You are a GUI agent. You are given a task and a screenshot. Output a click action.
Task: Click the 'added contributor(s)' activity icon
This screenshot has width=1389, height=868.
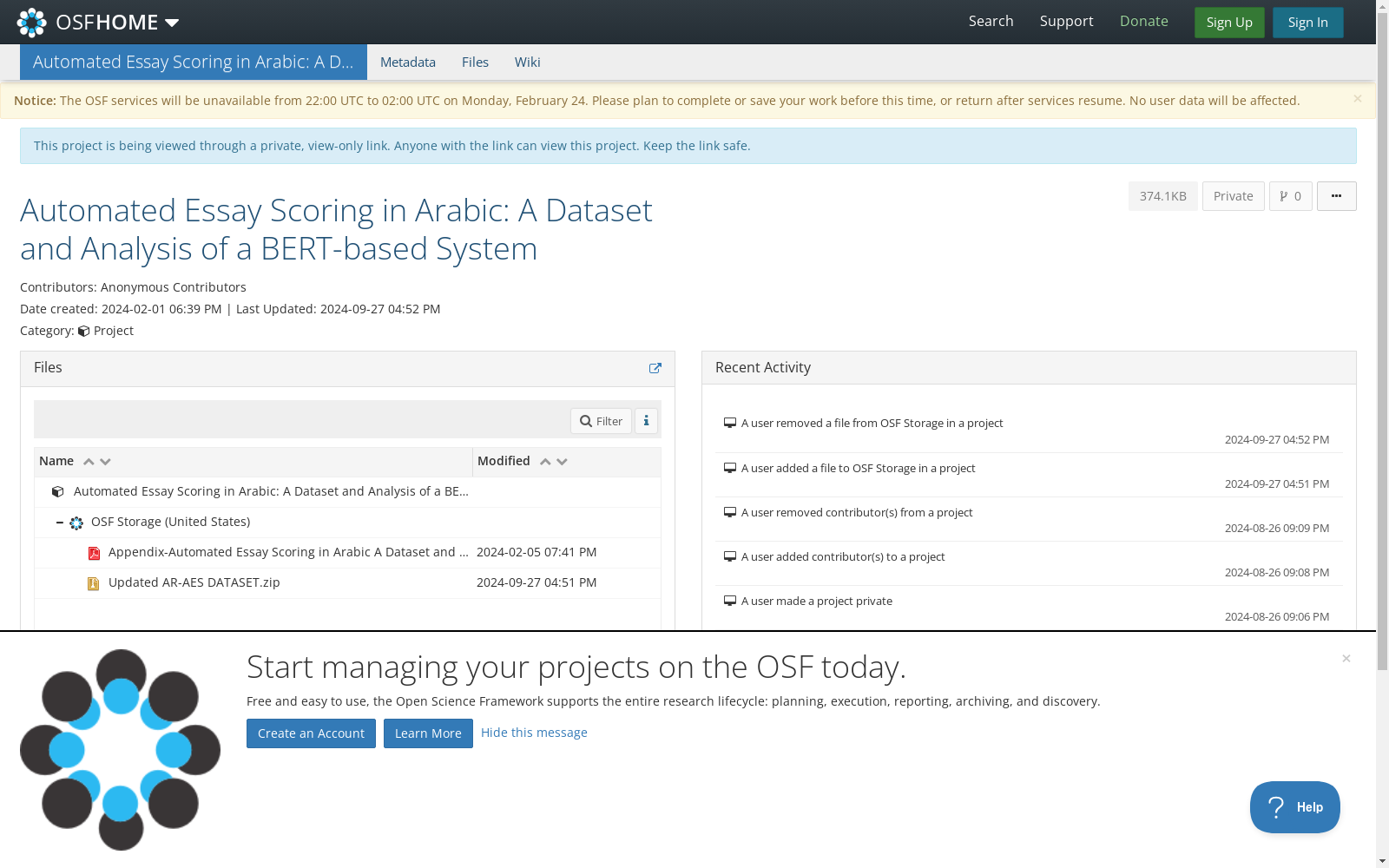pyautogui.click(x=730, y=556)
